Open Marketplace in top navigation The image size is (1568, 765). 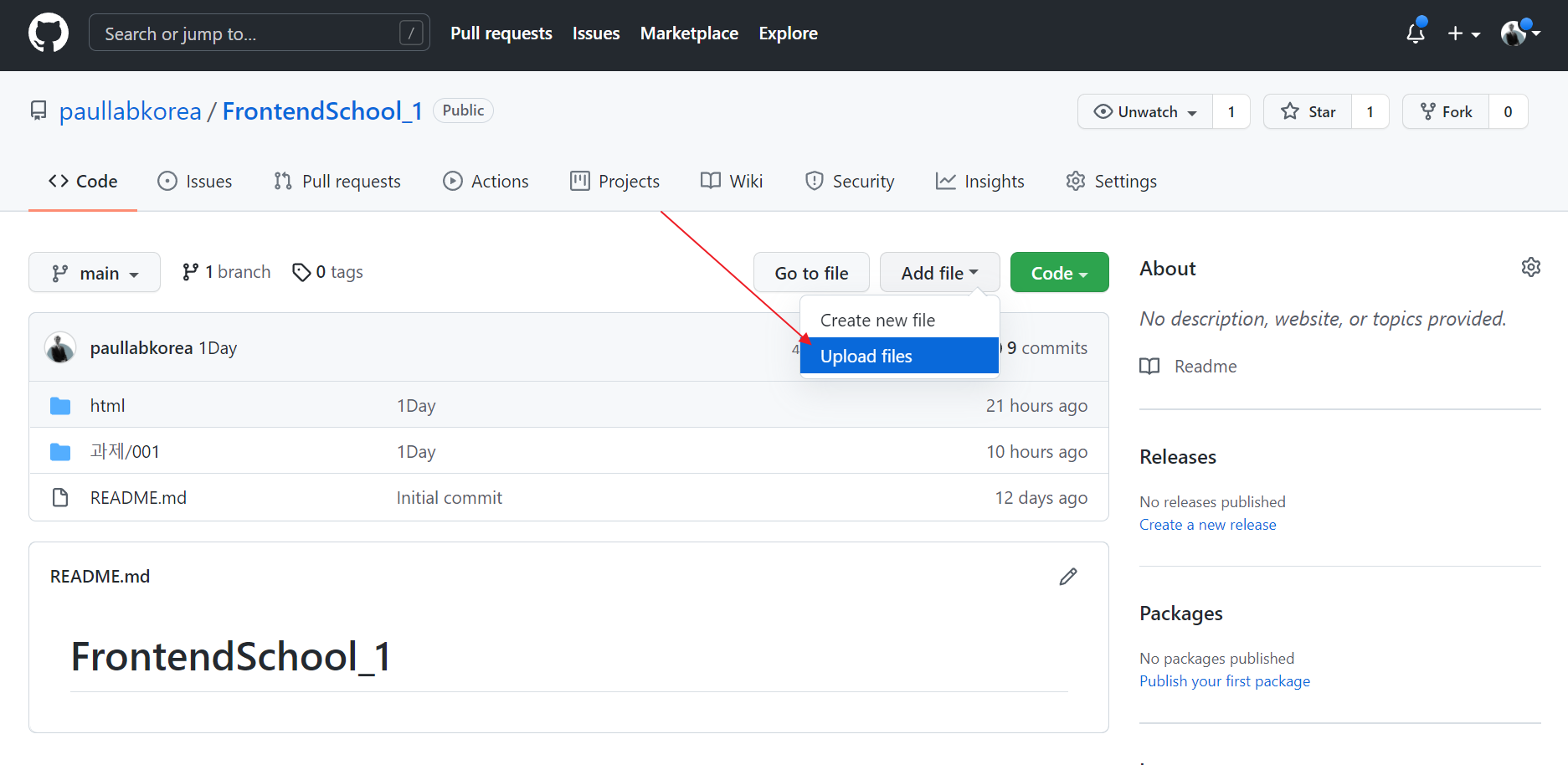click(x=689, y=33)
